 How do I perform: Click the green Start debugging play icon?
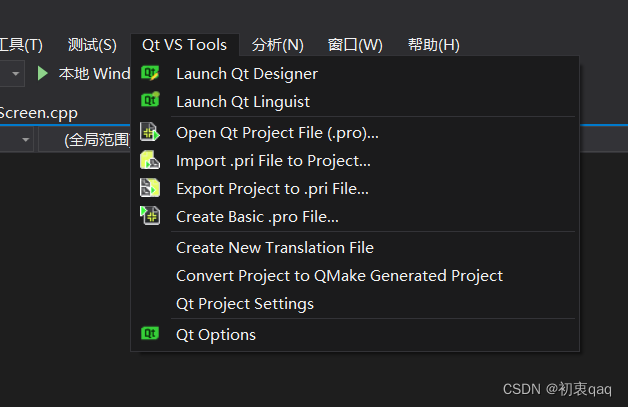coord(42,73)
